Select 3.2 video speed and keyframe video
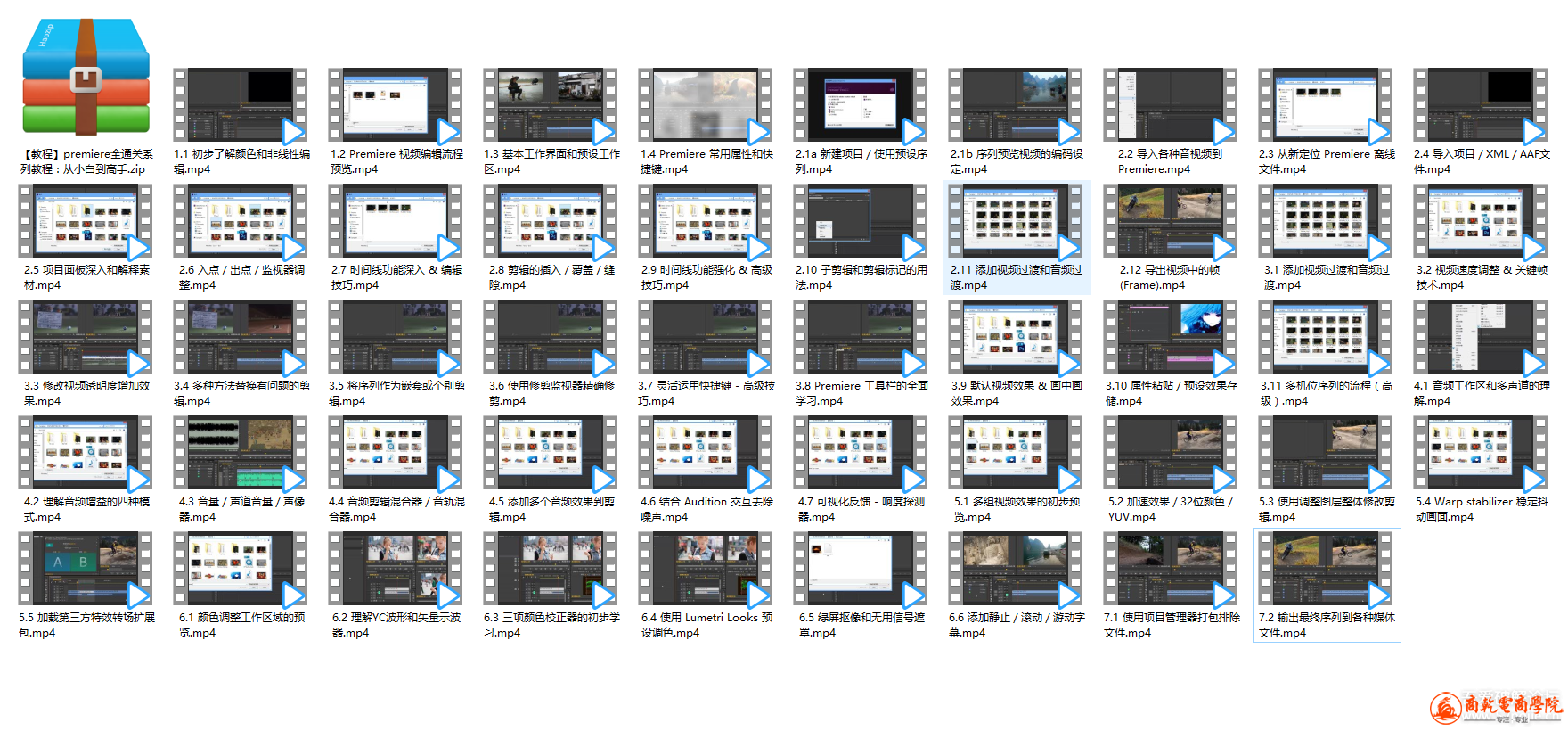The width and height of the screenshot is (1568, 731). click(x=1481, y=221)
